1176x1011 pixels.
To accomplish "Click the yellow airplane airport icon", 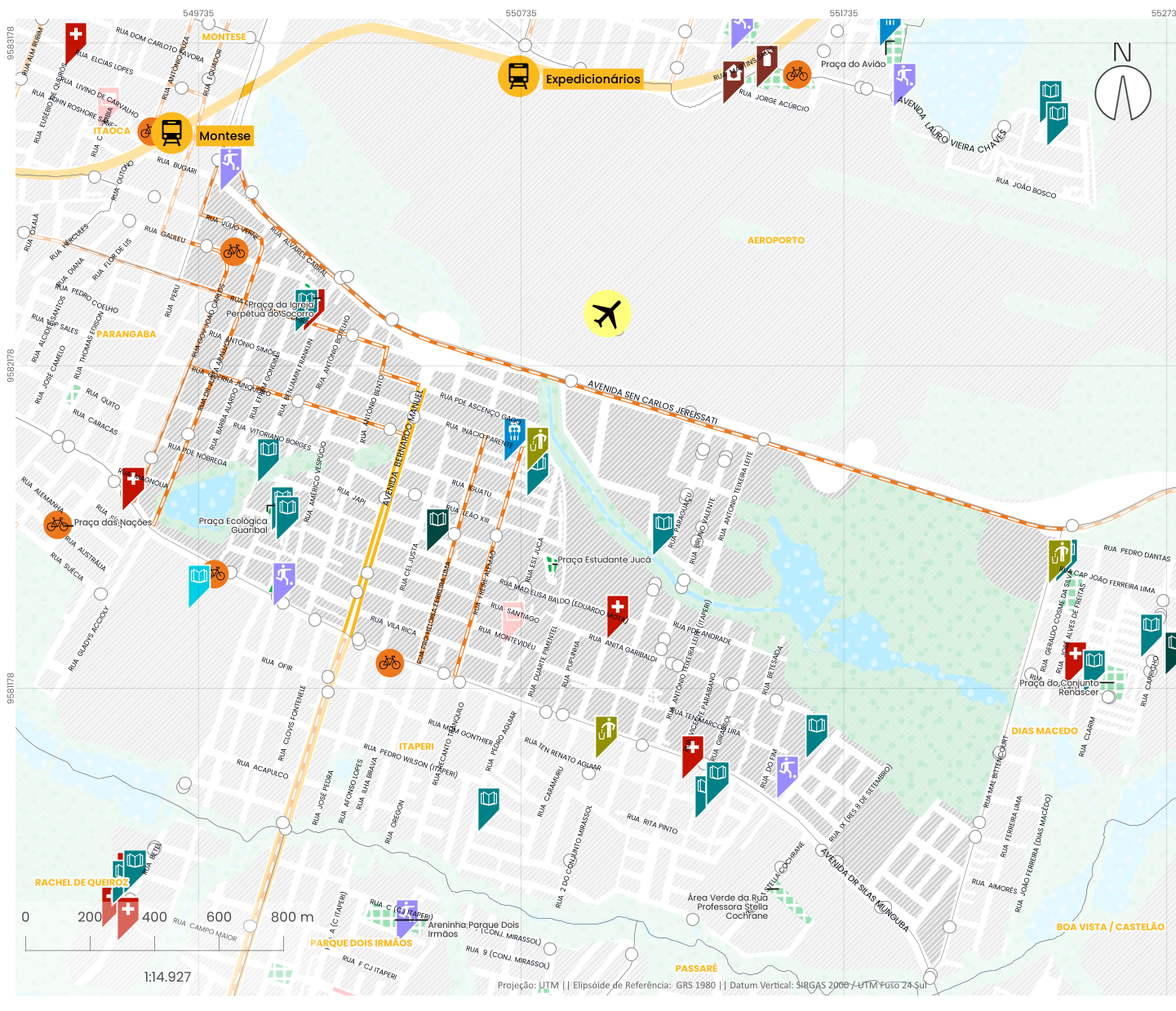I will 607,313.
